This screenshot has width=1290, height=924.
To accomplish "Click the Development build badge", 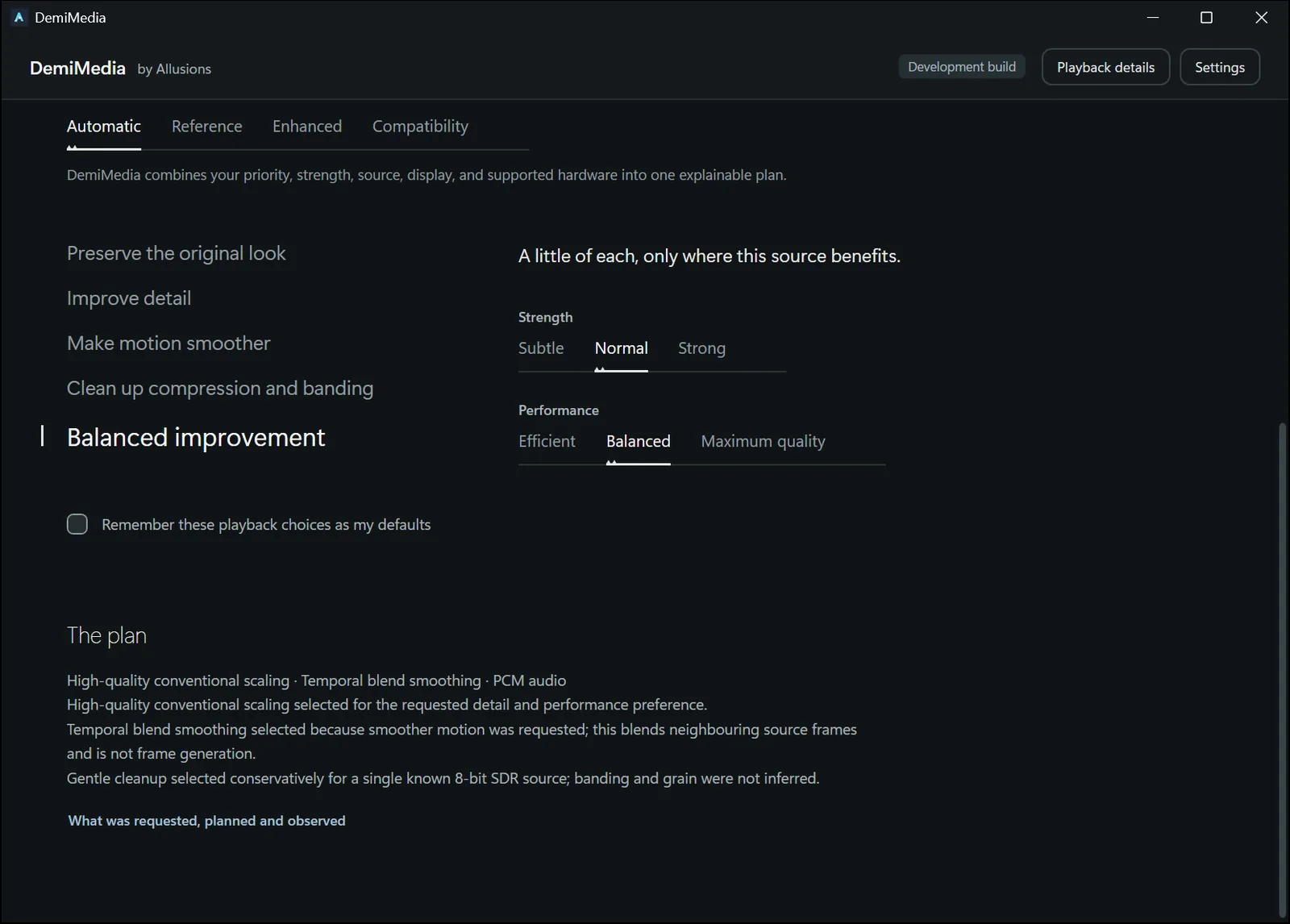I will pyautogui.click(x=962, y=67).
